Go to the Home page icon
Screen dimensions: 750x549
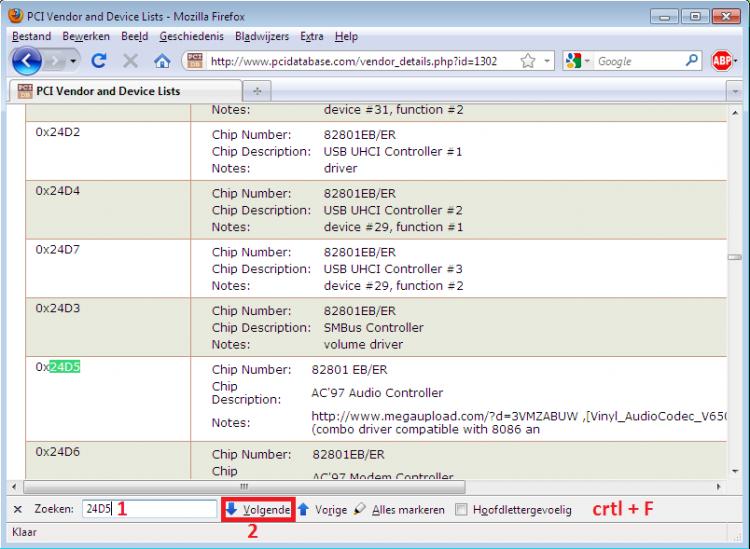point(162,61)
